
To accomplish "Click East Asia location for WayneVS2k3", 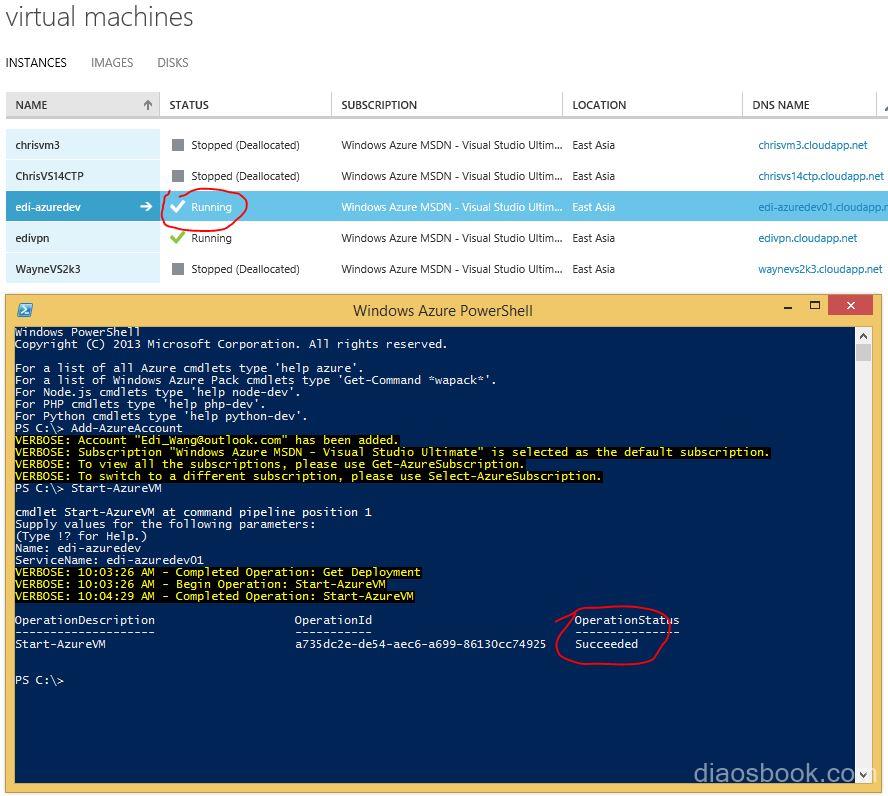I will click(x=594, y=269).
